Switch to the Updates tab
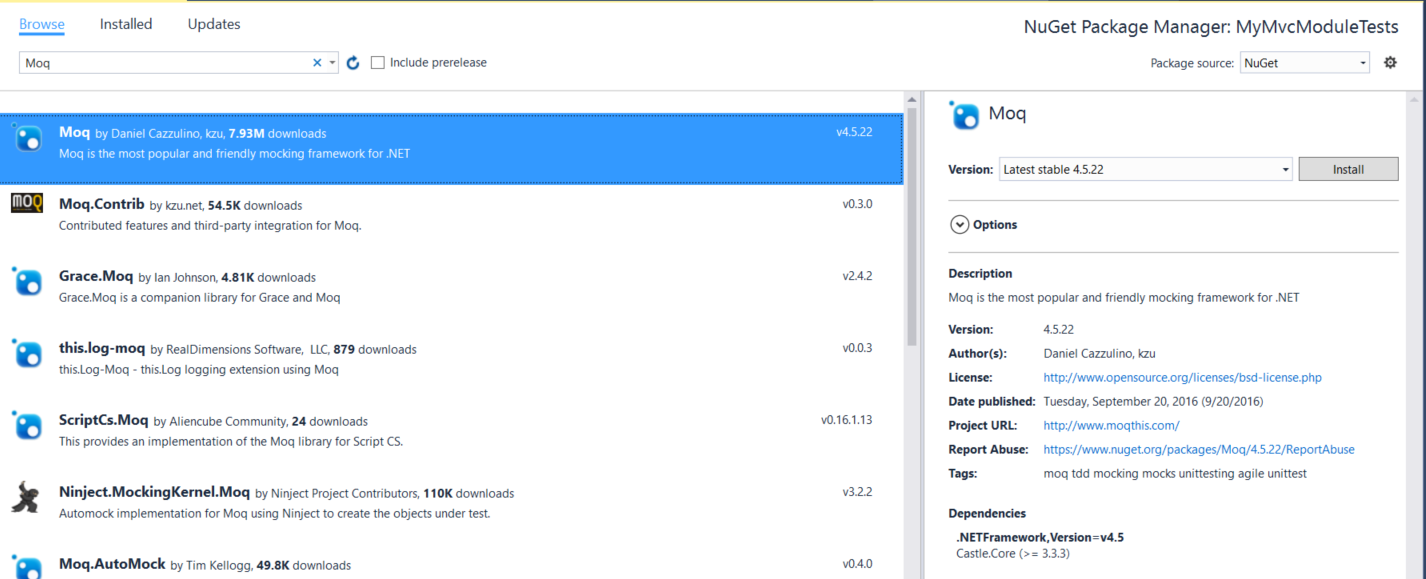 pos(214,24)
